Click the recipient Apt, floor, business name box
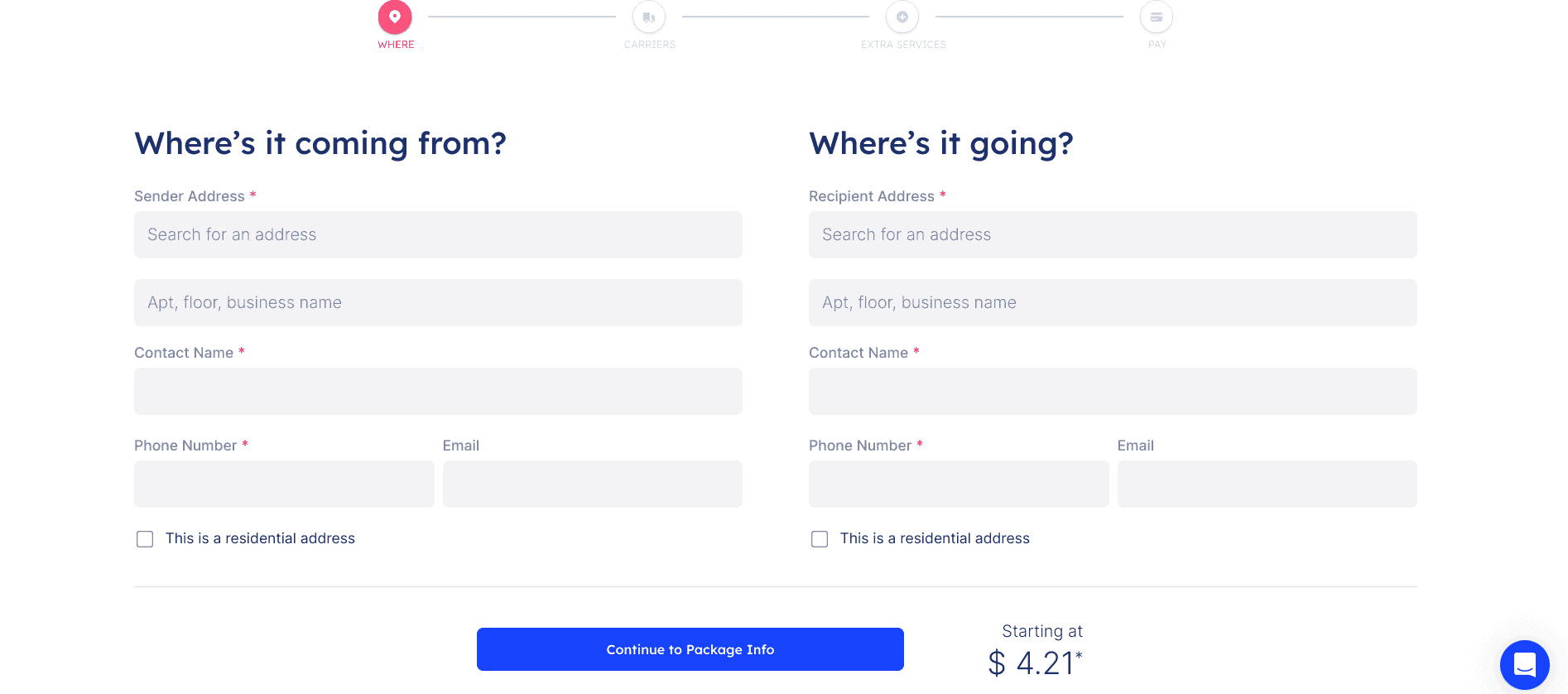The image size is (1568, 694). [1113, 302]
